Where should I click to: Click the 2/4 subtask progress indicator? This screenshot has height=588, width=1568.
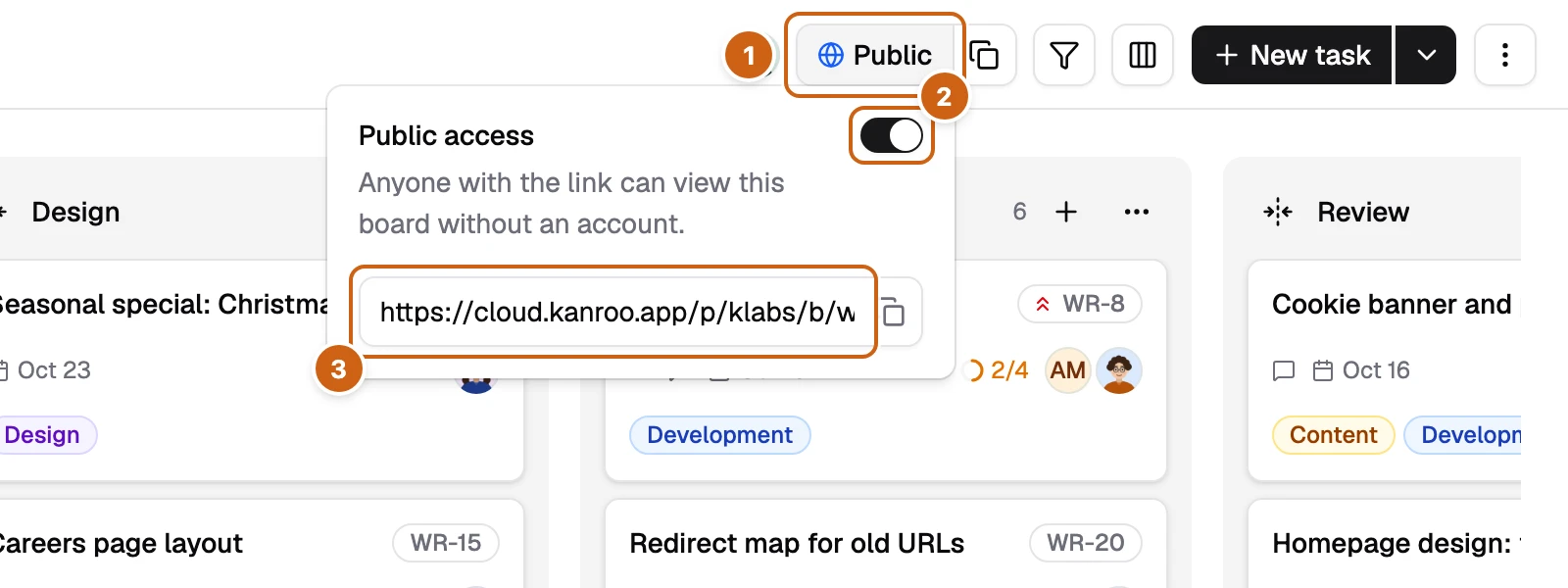coord(998,370)
